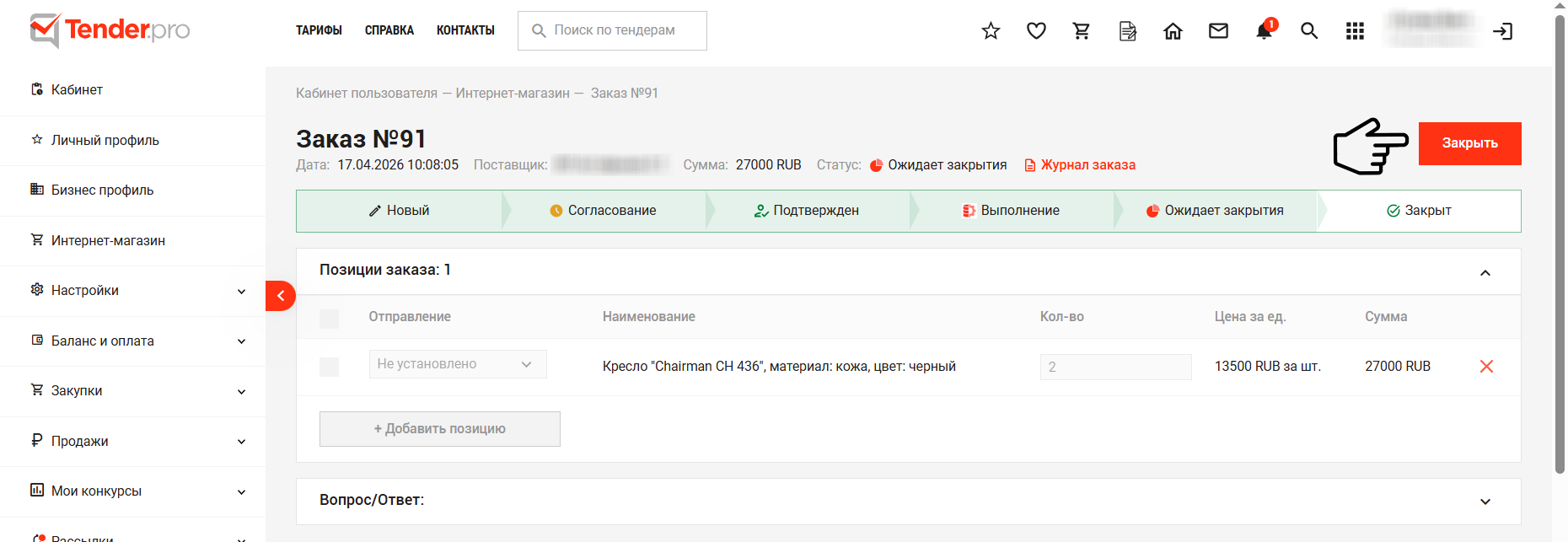Click the Цена за ед. column header

coord(1250,317)
